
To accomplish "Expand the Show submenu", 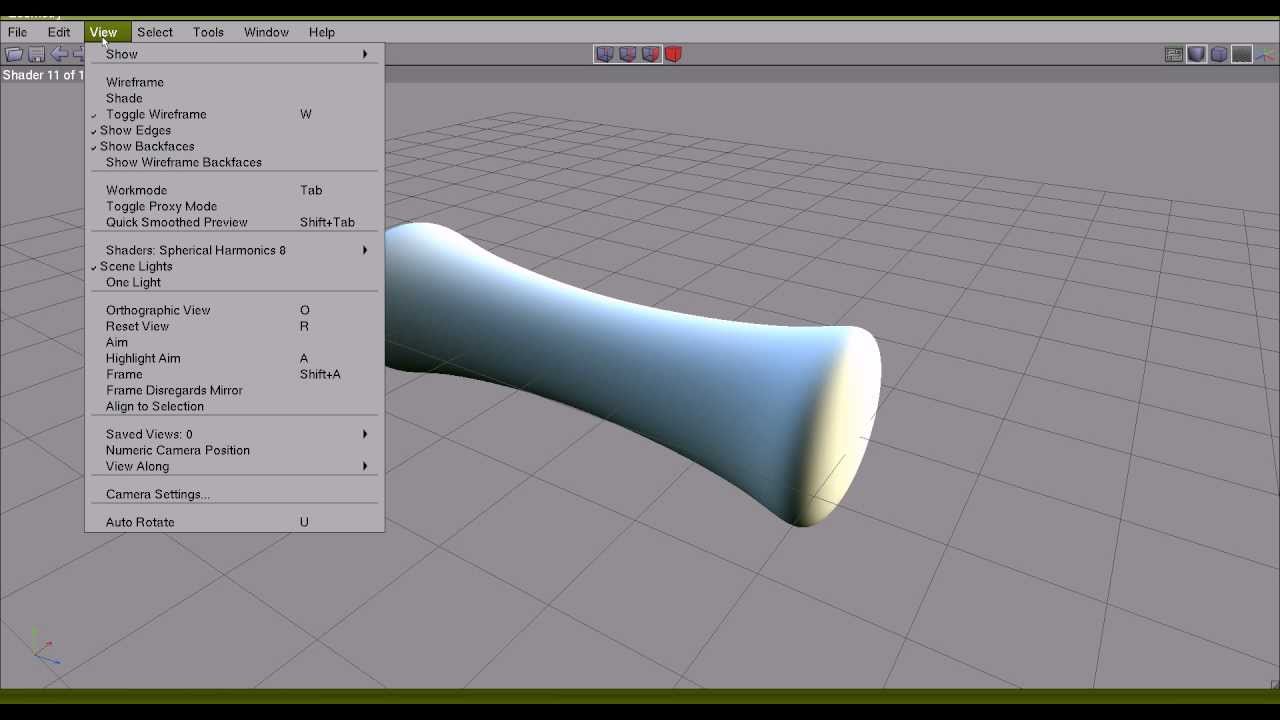I will (x=234, y=54).
